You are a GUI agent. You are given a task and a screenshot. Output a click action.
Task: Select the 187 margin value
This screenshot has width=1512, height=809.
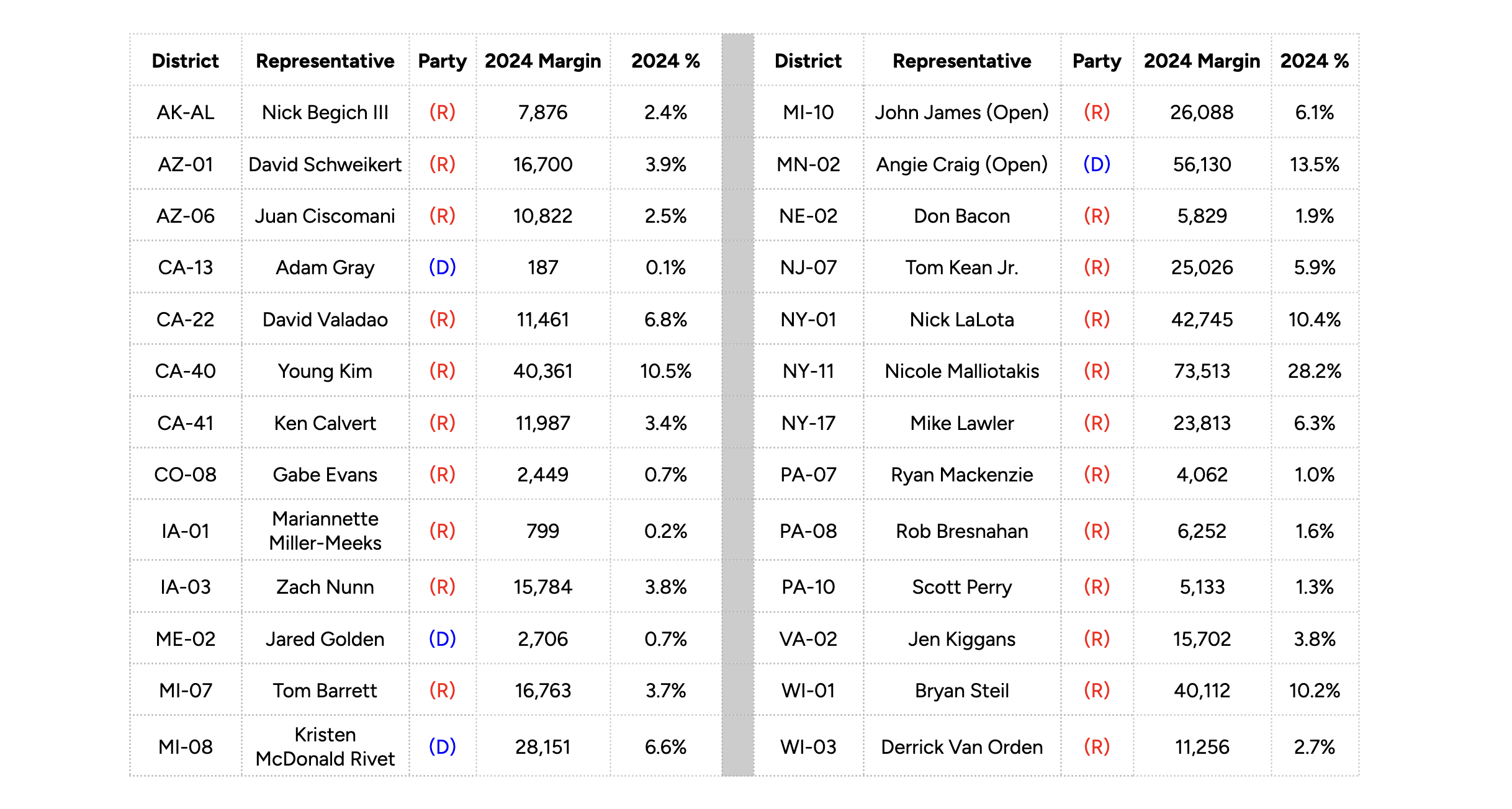tap(542, 267)
